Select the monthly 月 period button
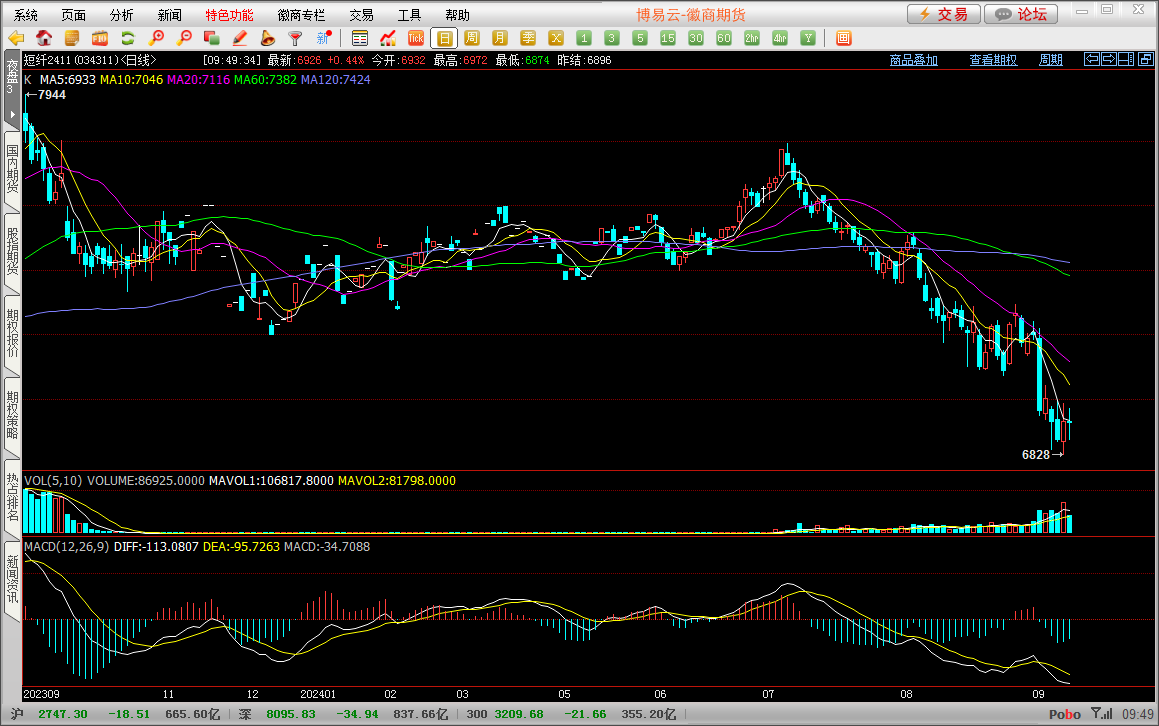 (500, 38)
